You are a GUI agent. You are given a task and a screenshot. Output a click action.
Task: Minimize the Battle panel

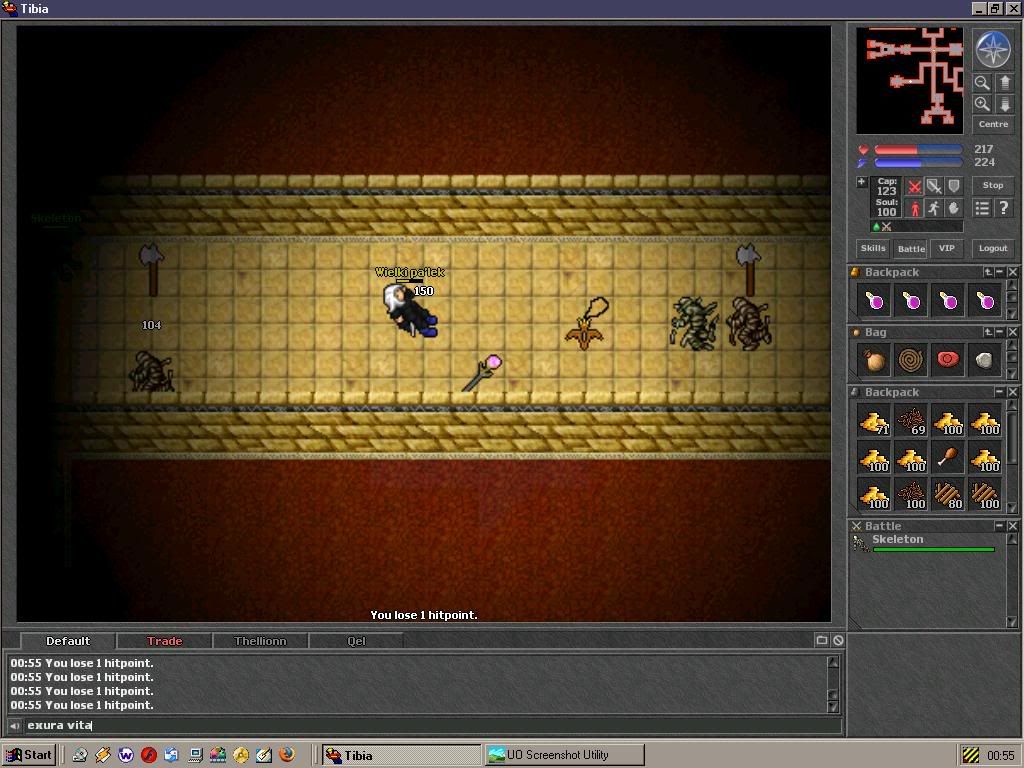click(1000, 526)
